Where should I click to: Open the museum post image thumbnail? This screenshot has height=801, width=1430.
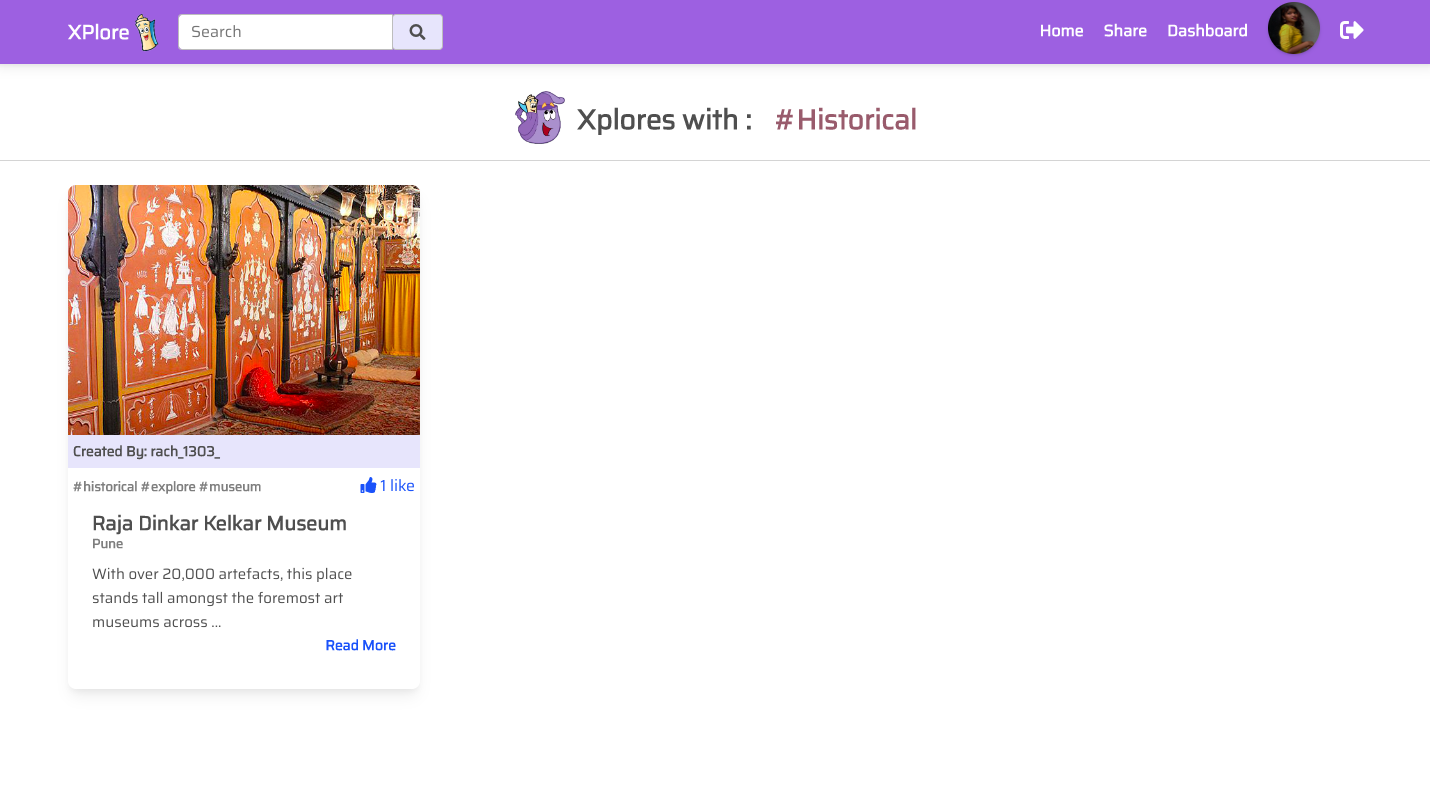click(x=243, y=309)
